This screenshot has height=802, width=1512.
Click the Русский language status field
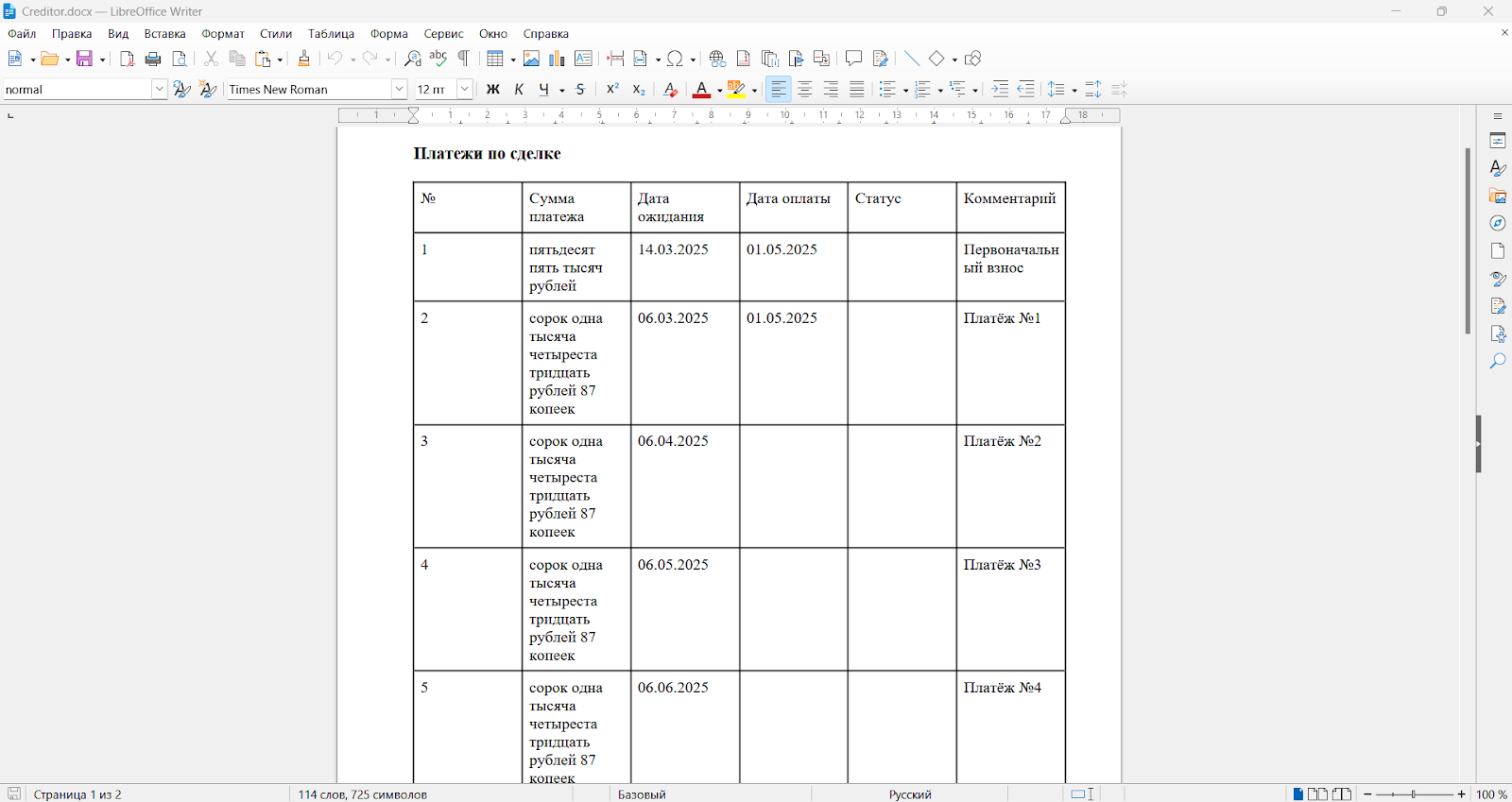[x=909, y=794]
